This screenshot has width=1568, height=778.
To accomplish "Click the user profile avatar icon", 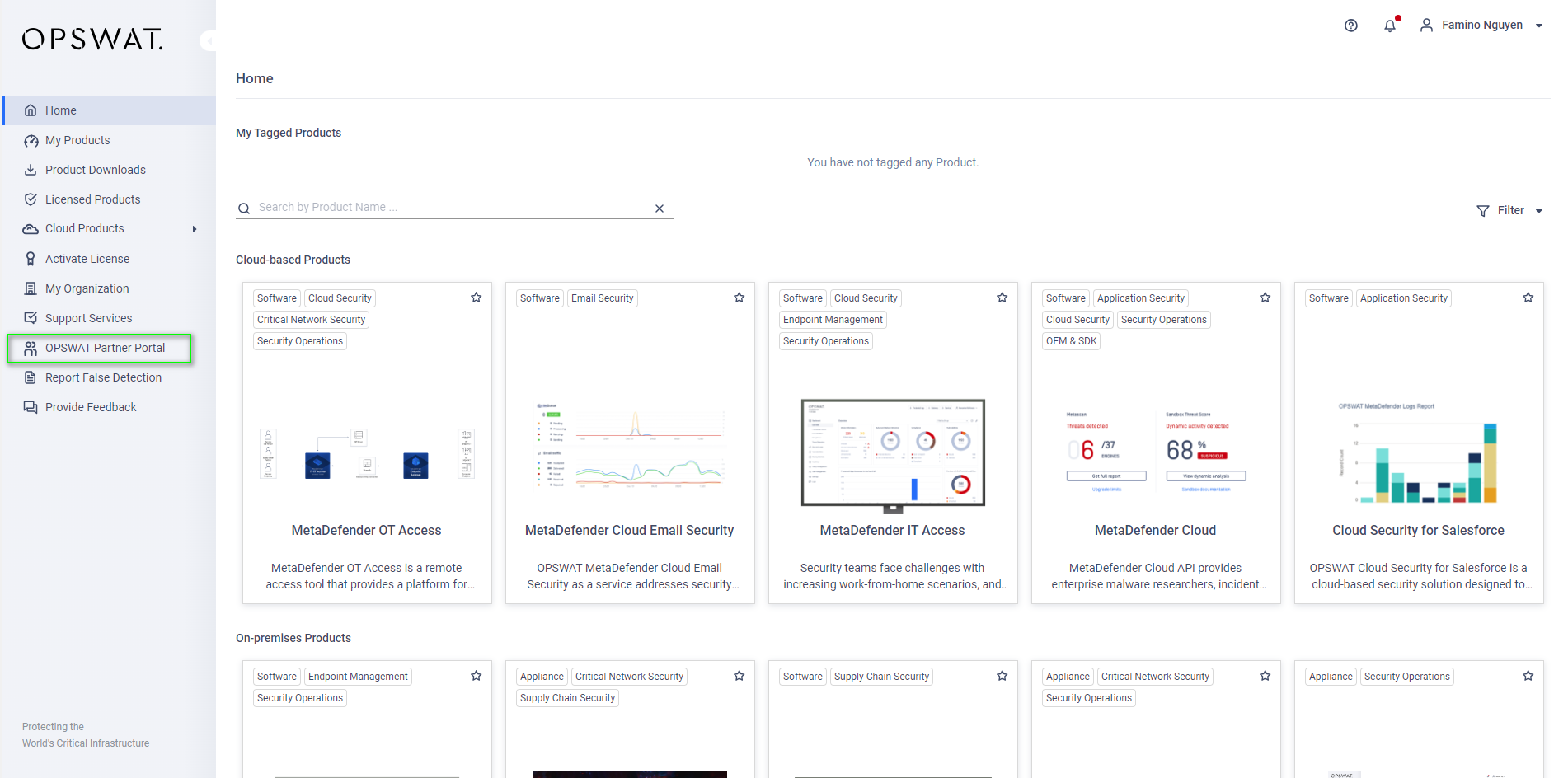I will click(1426, 26).
